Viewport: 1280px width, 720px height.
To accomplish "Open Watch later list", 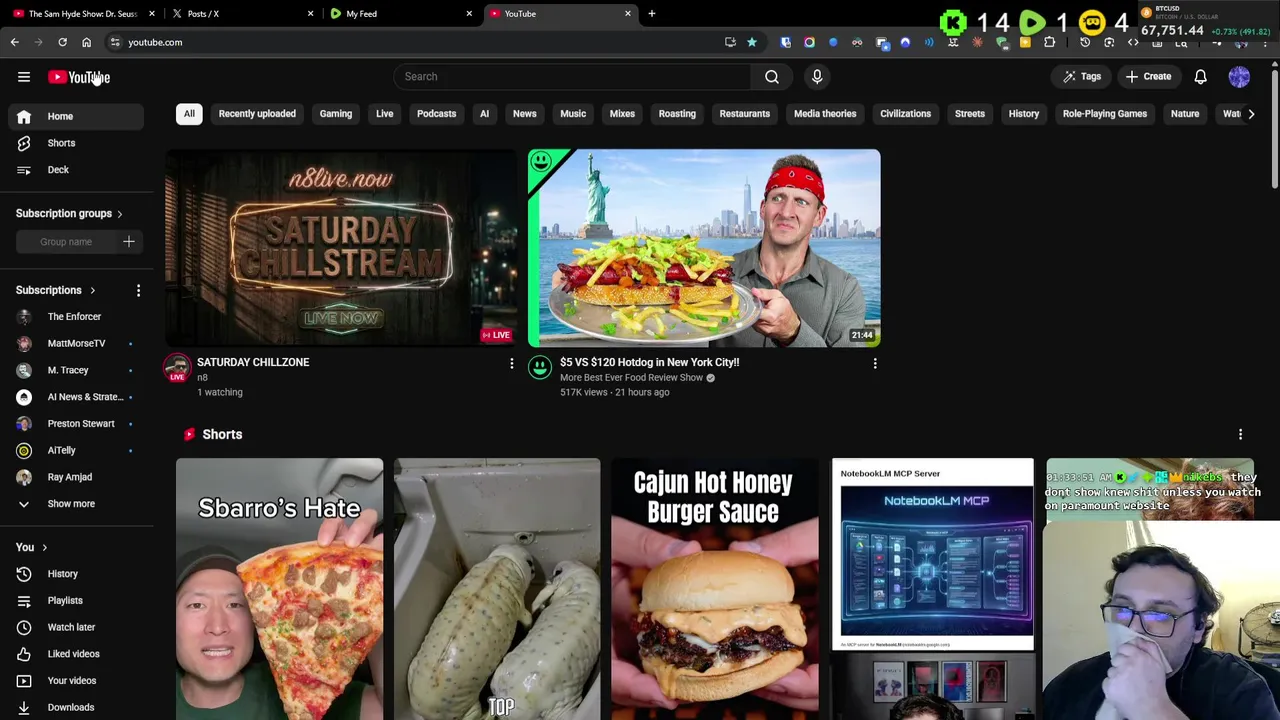I will tap(76, 627).
